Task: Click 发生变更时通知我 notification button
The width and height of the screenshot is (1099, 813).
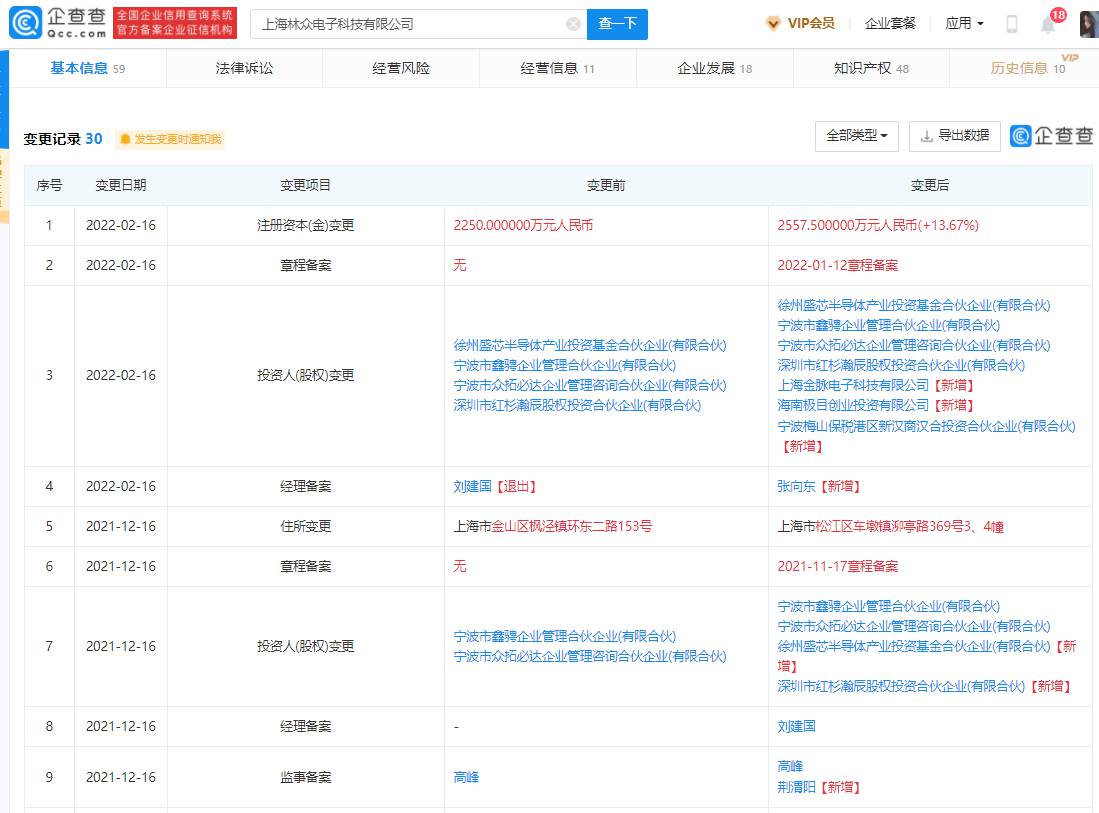Action: [x=170, y=139]
